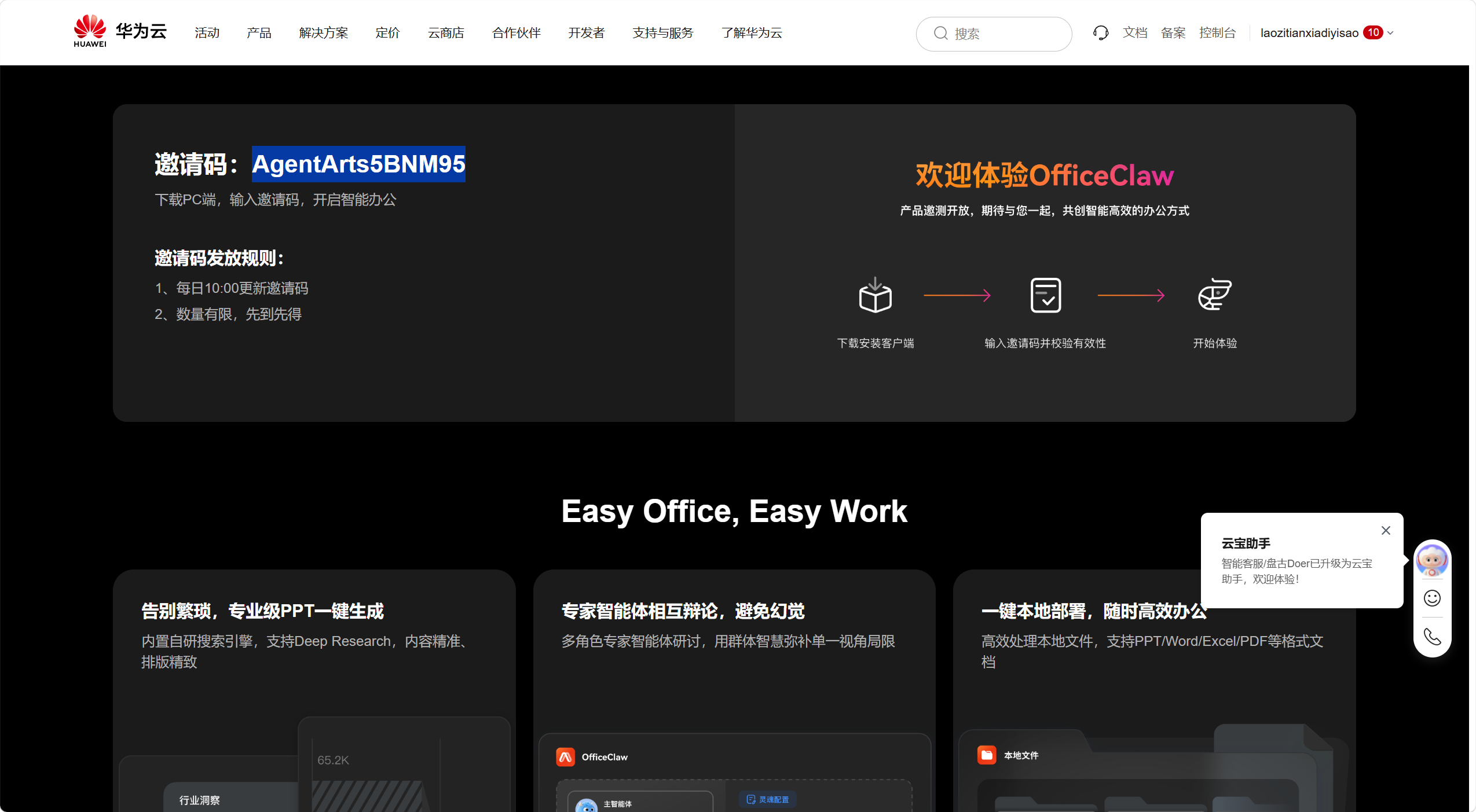Click the 华为云 brand text

141,31
